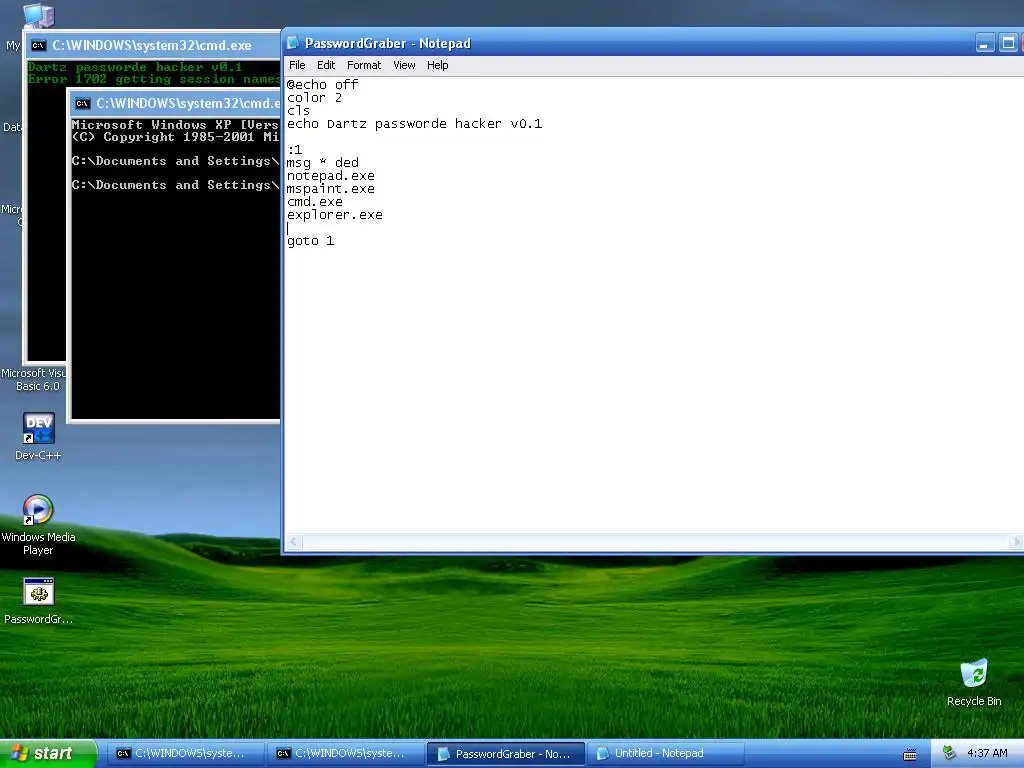The image size is (1024, 768).
Task: Click the Notepad title bar icon
Action: pyautogui.click(x=293, y=43)
